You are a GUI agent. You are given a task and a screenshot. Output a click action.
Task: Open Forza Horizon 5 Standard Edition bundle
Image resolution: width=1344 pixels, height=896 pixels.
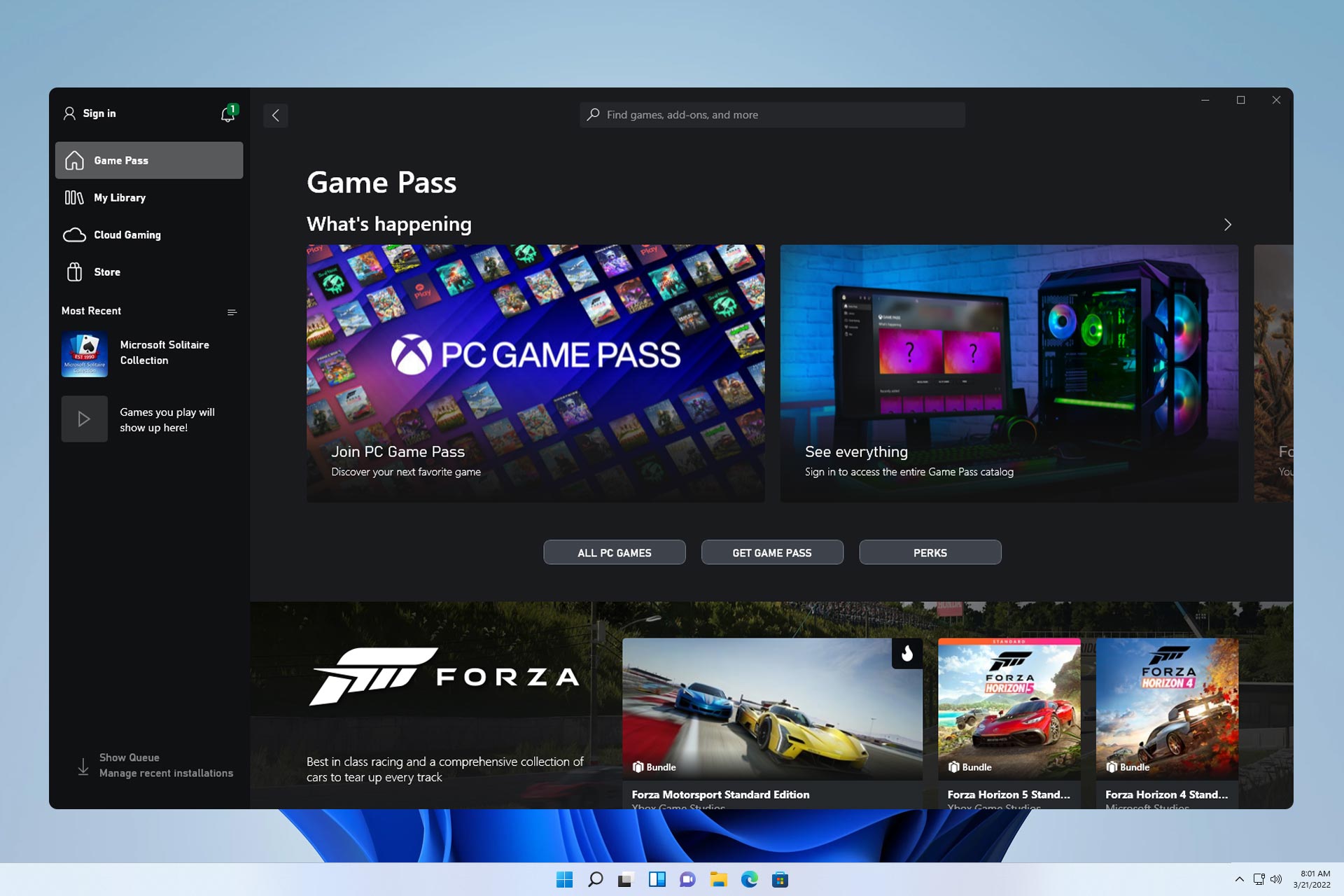point(1008,709)
